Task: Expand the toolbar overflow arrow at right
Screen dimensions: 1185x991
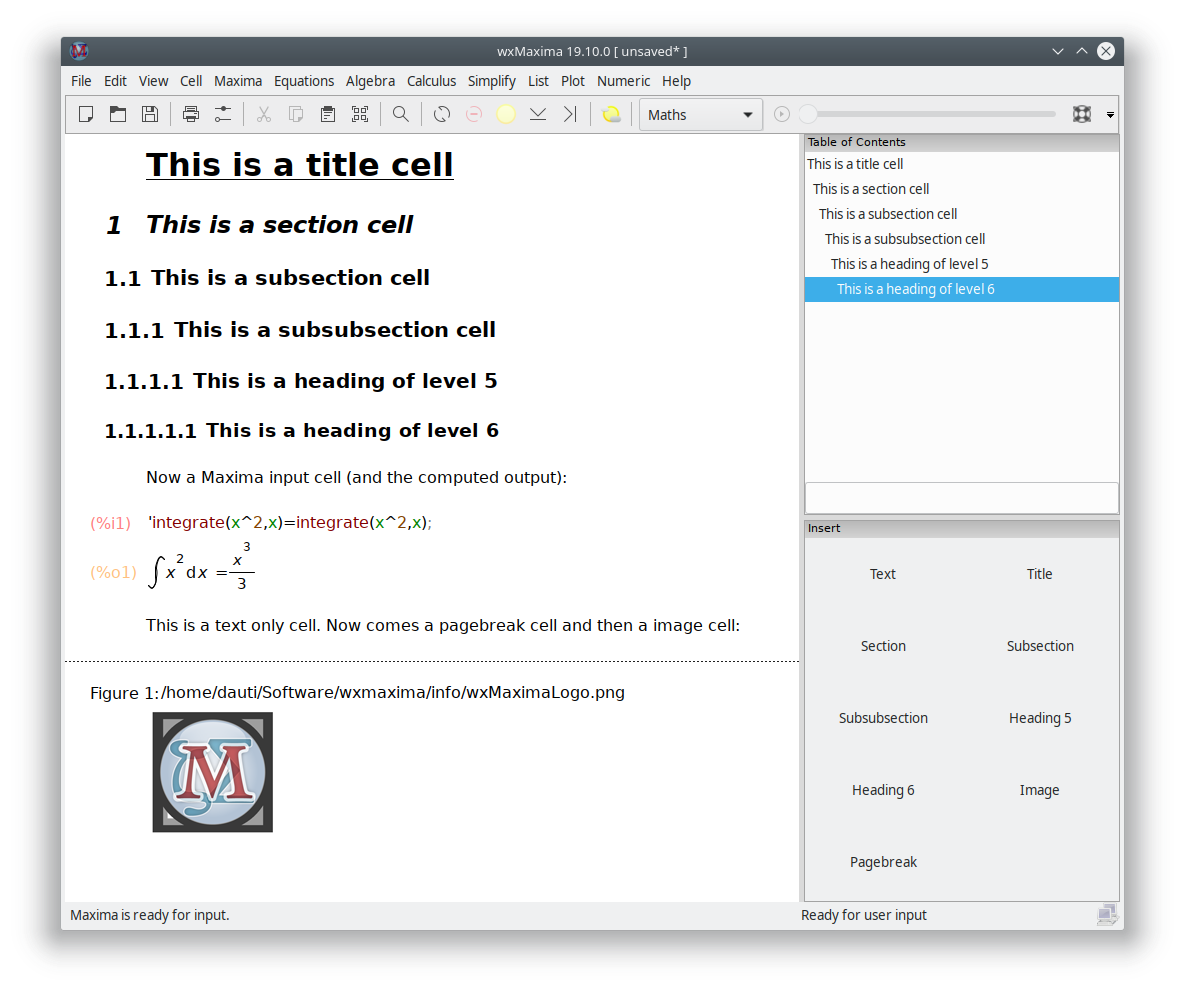Action: tap(1110, 115)
